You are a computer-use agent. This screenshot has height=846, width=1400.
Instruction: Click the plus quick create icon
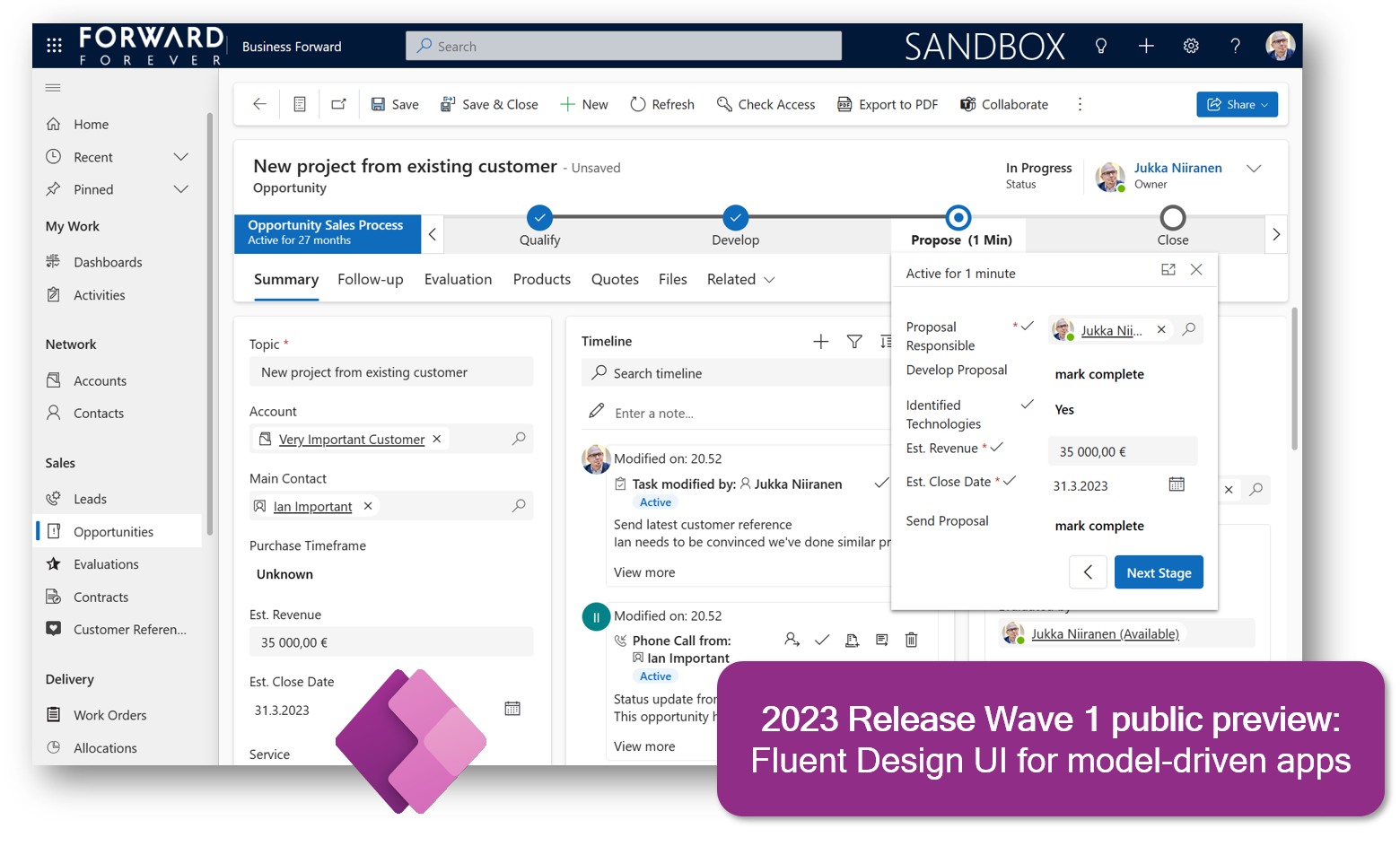pos(1146,46)
